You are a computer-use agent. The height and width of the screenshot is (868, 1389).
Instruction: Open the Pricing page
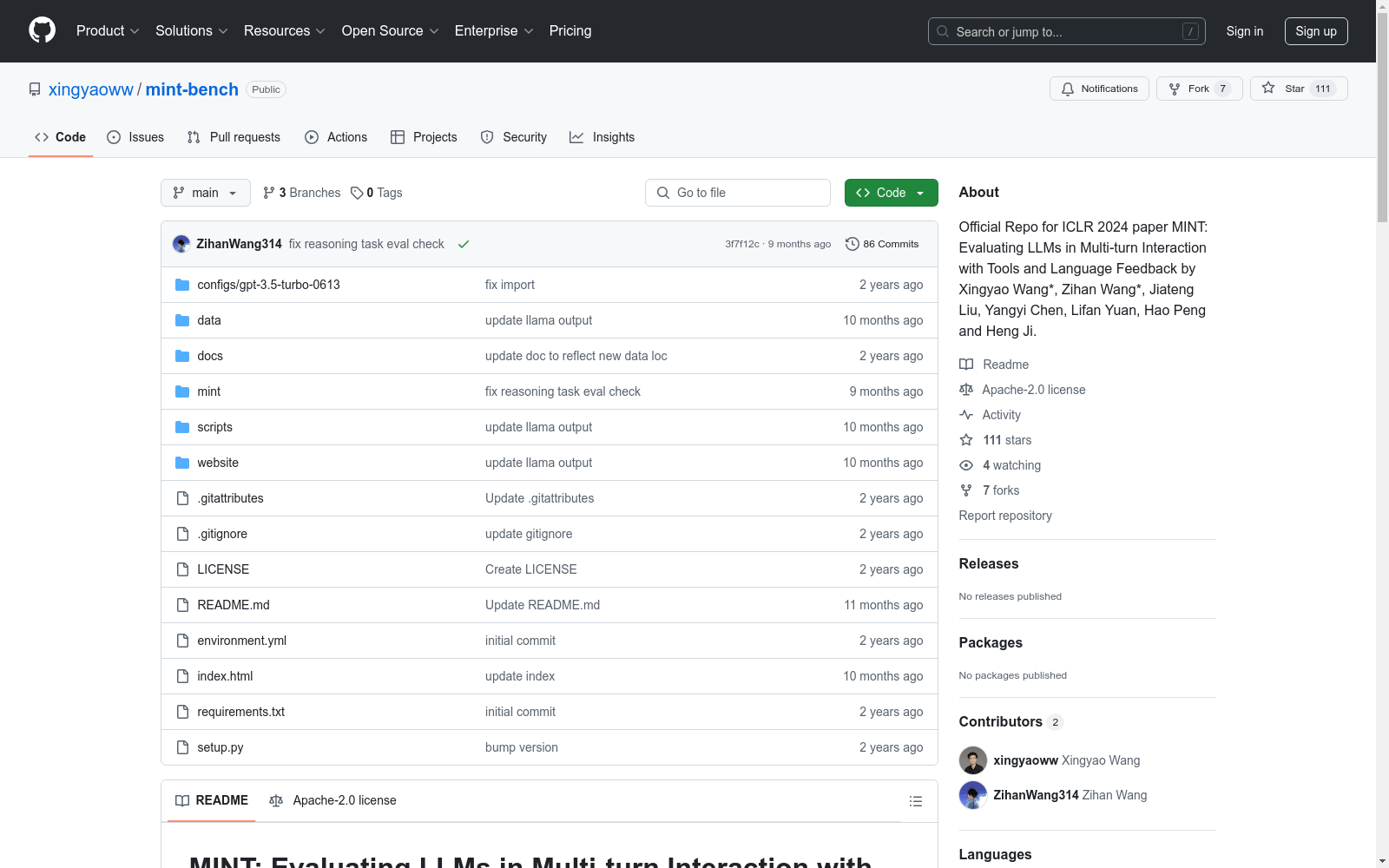(570, 30)
